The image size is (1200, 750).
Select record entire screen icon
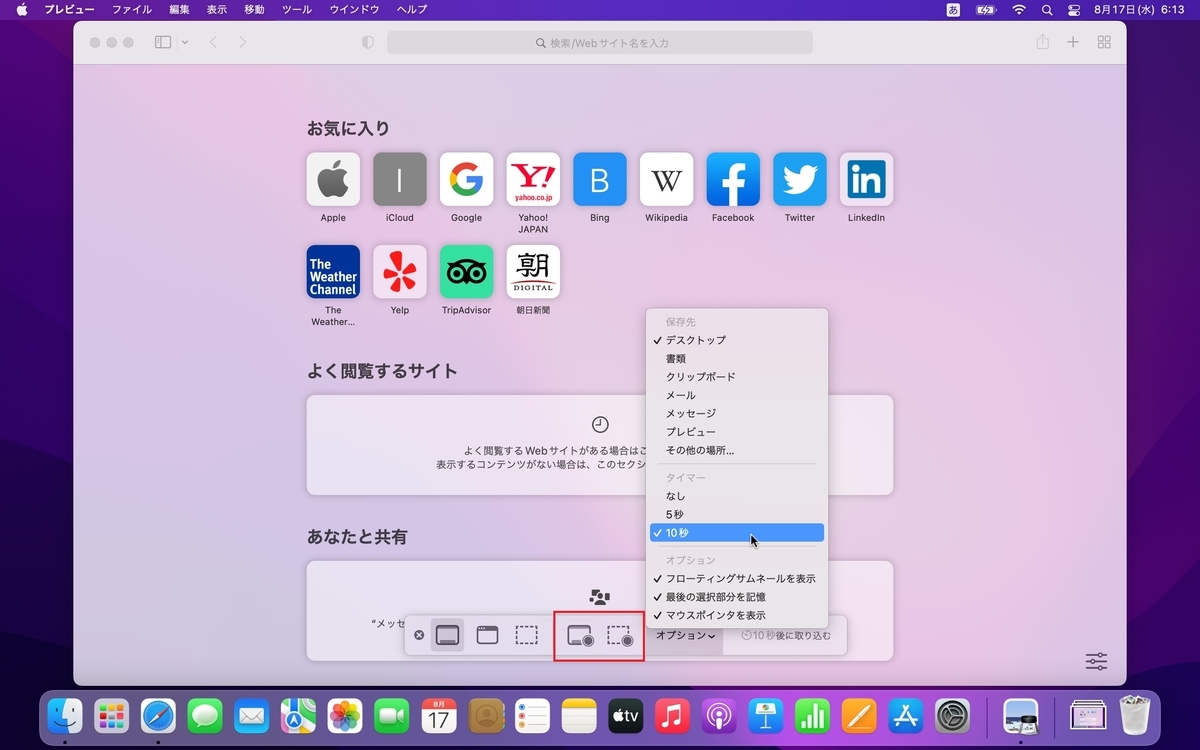coord(581,636)
